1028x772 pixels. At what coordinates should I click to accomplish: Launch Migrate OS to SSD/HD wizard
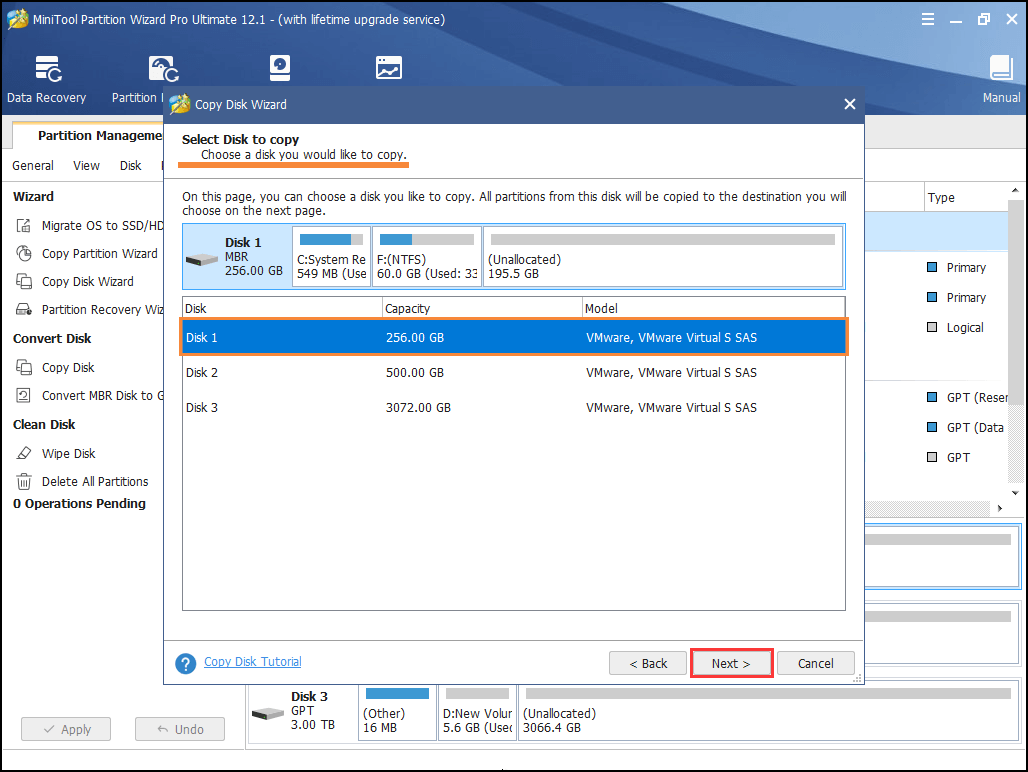[89, 225]
